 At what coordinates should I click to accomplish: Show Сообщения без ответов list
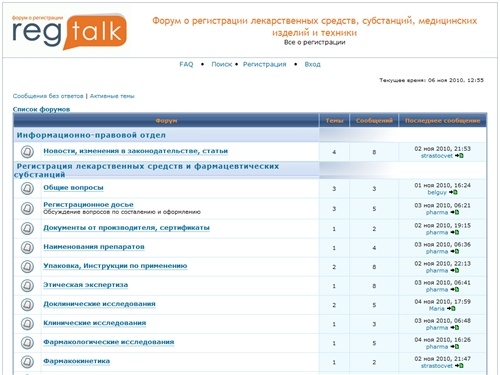click(48, 96)
